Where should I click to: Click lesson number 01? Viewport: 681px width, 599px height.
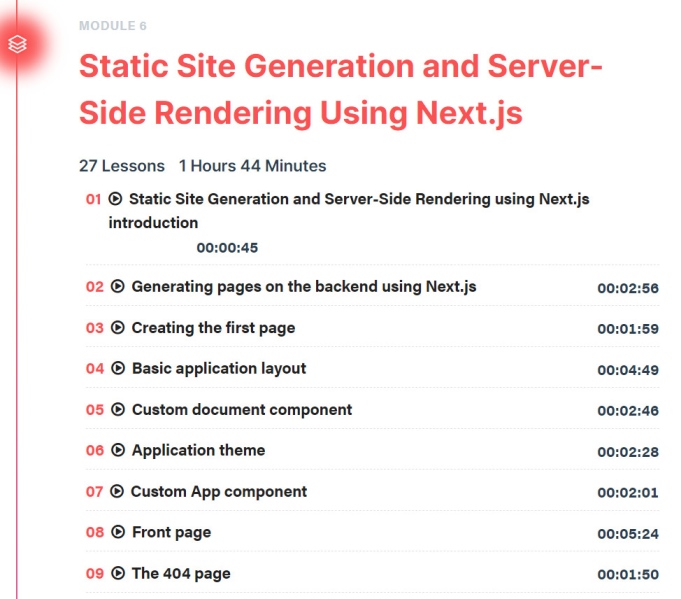click(93, 199)
